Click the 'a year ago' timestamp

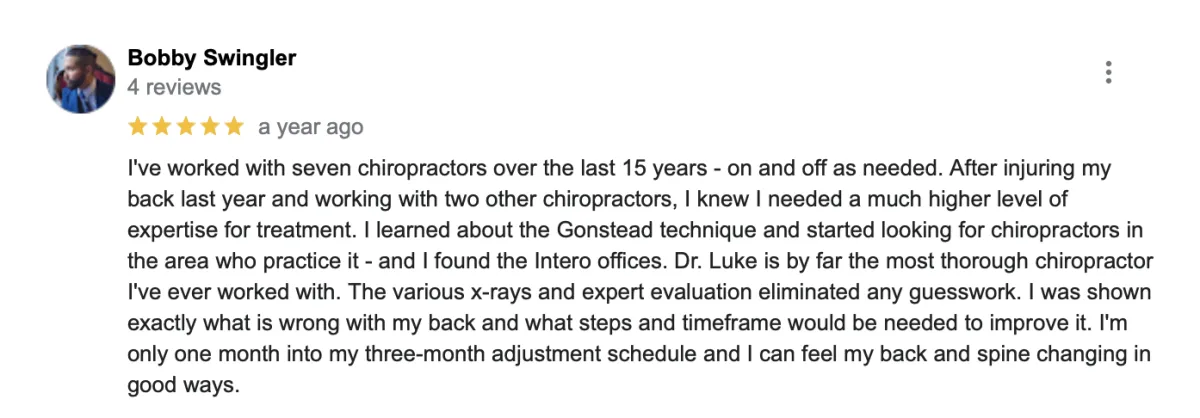click(310, 128)
